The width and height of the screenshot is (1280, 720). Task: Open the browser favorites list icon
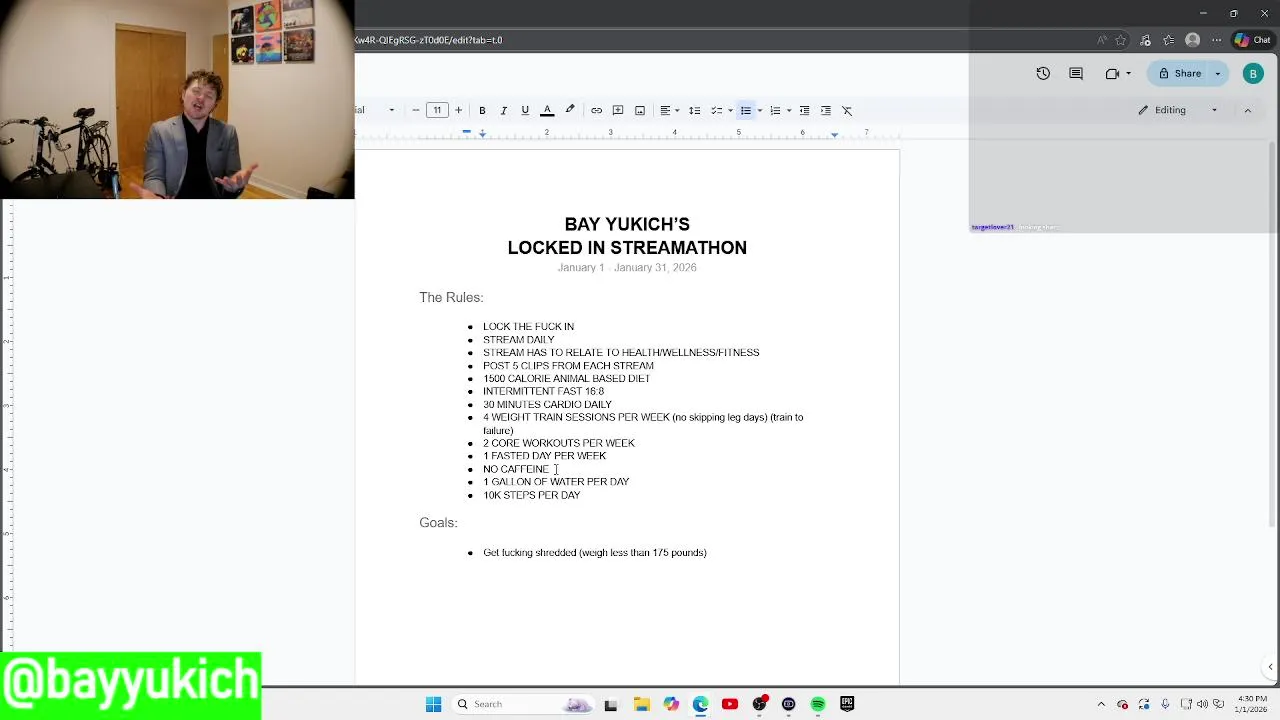[1168, 40]
